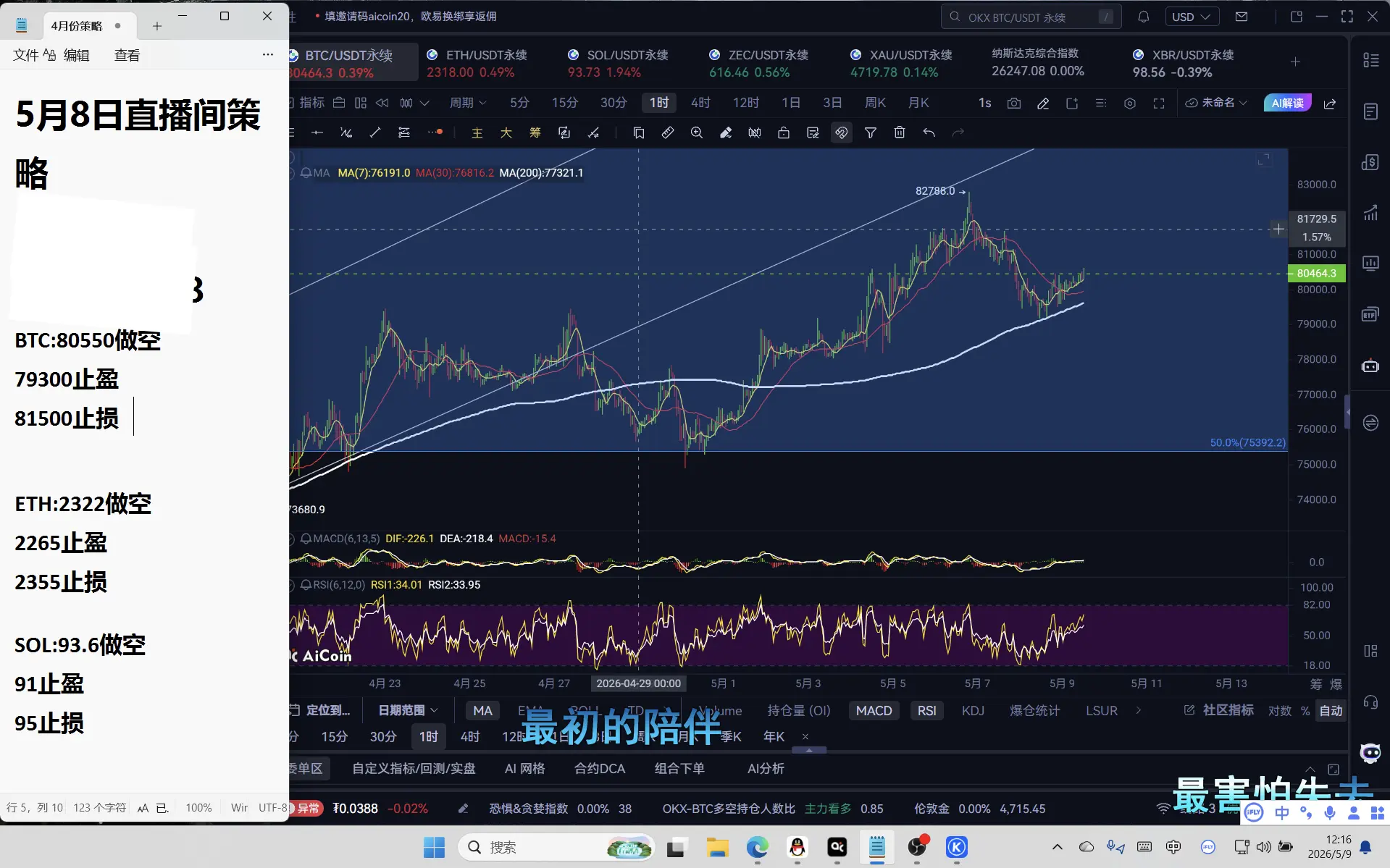1390x868 pixels.
Task: Open Notepad zoom level 100% in status bar
Action: point(198,808)
